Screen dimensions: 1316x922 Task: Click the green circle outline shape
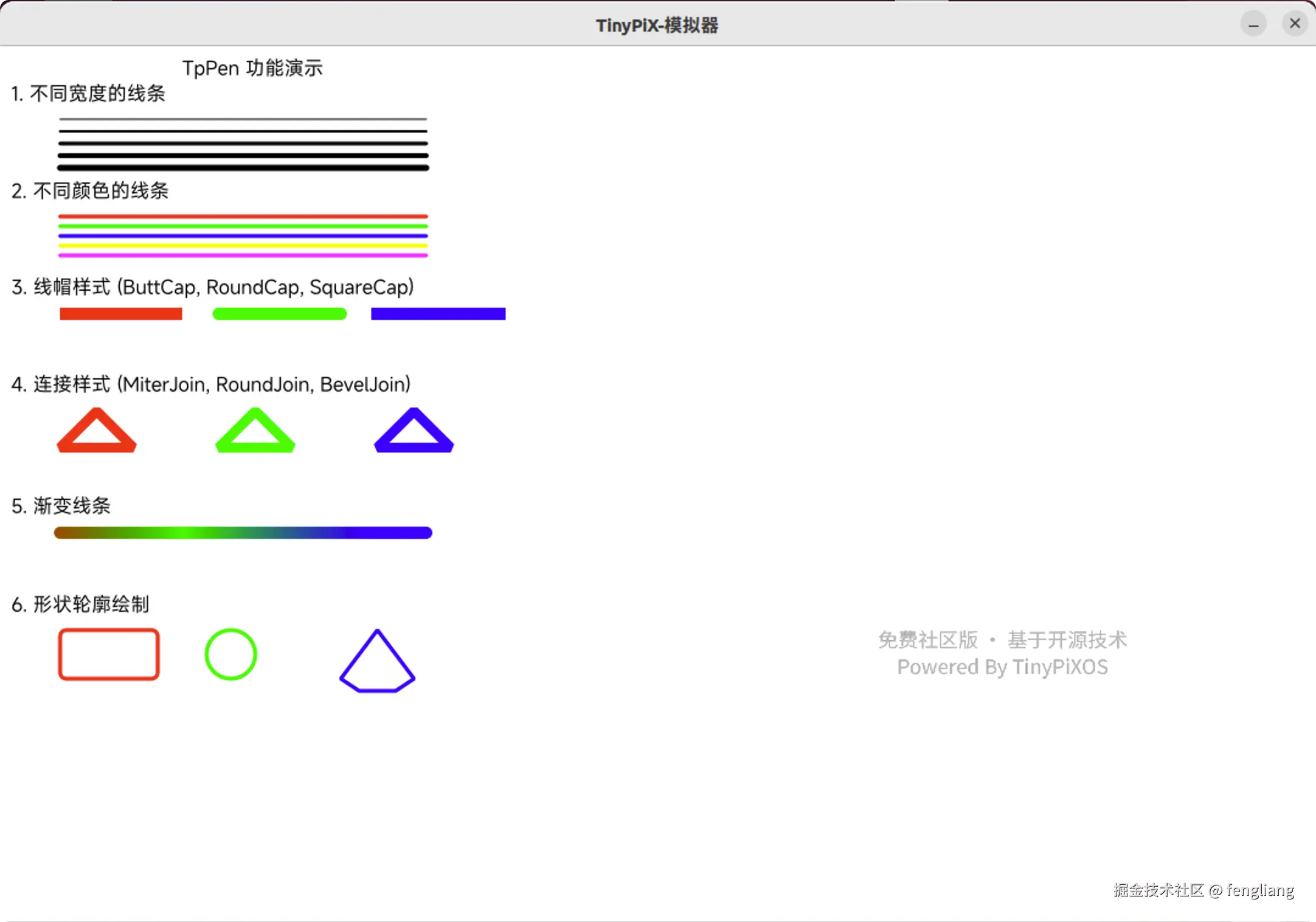click(x=230, y=654)
